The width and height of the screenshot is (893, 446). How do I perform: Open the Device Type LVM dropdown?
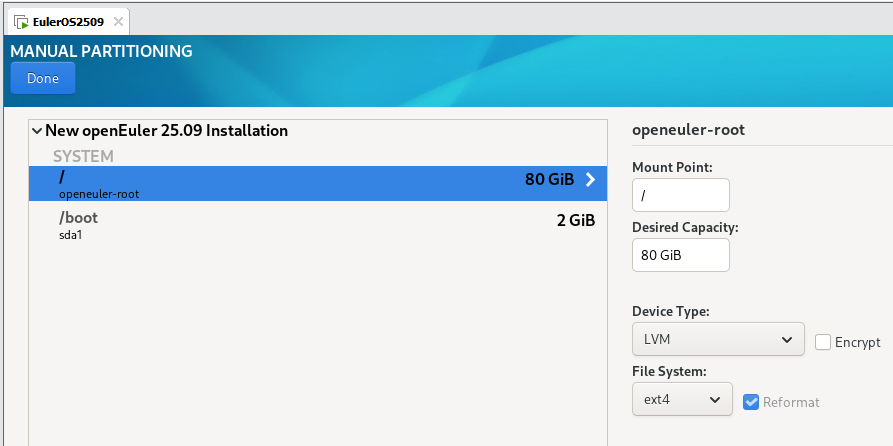pos(718,339)
